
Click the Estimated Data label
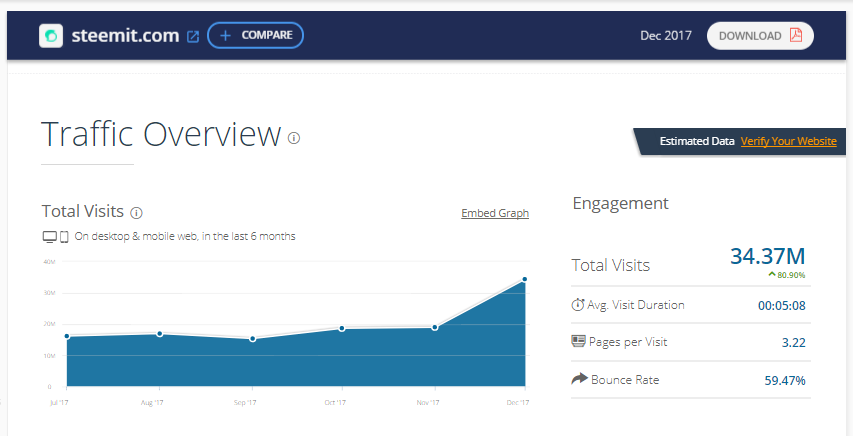697,141
